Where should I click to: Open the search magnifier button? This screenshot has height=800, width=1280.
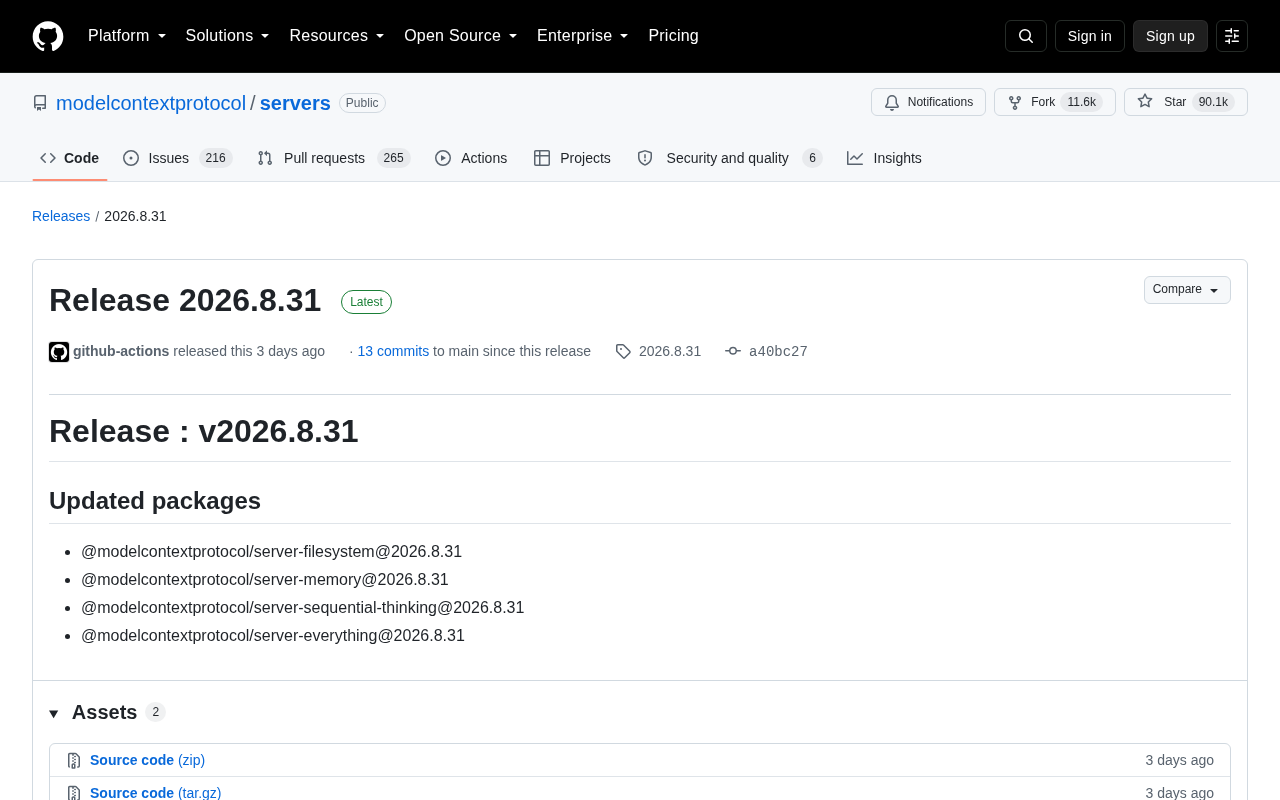click(1026, 36)
